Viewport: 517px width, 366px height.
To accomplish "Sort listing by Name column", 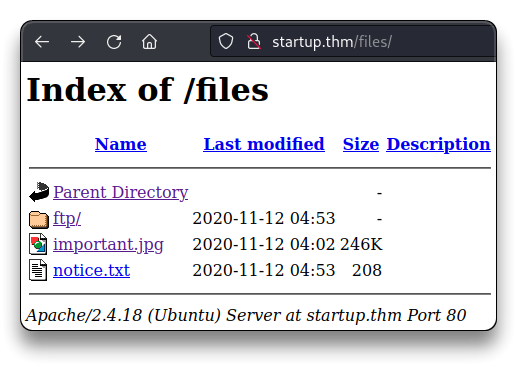I will tap(121, 144).
